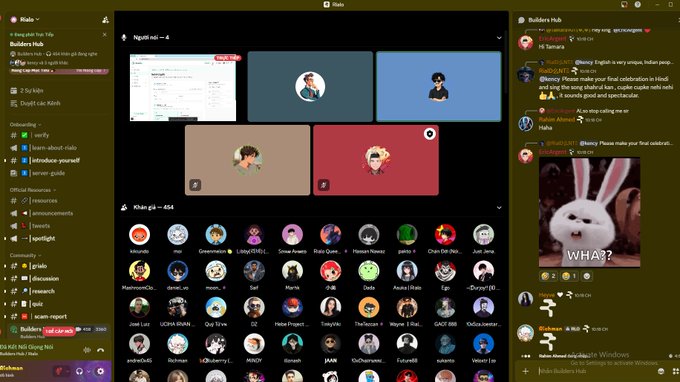Select the speaker tile with blue background
The image size is (680, 382).
tap(438, 86)
